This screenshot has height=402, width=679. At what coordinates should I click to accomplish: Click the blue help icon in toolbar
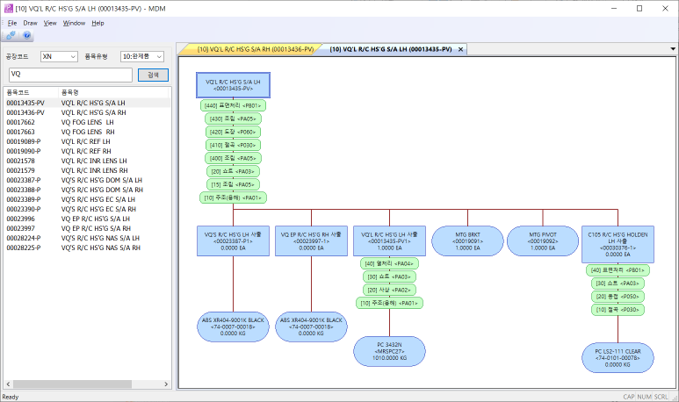(x=25, y=36)
